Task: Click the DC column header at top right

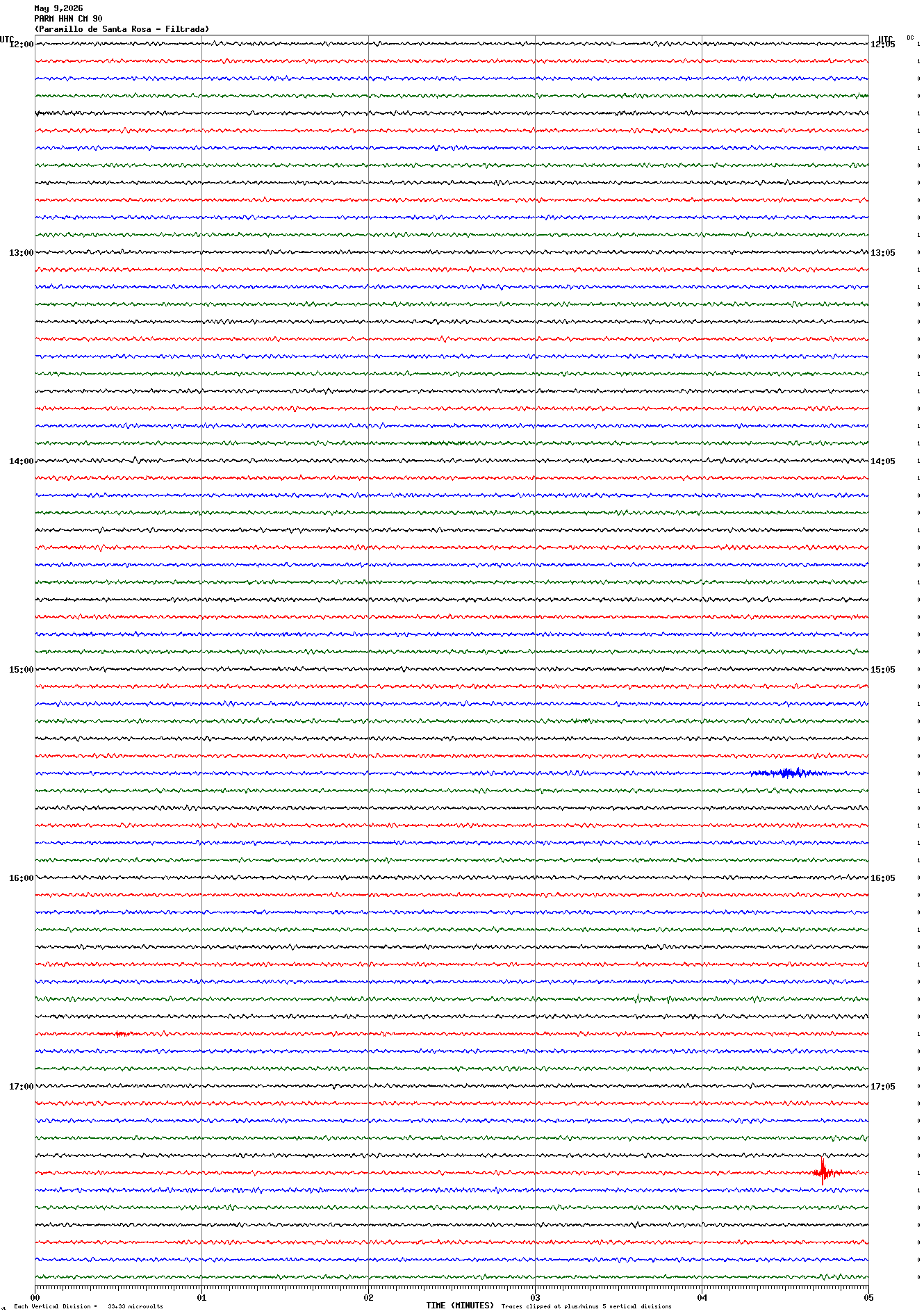Action: 910,38
